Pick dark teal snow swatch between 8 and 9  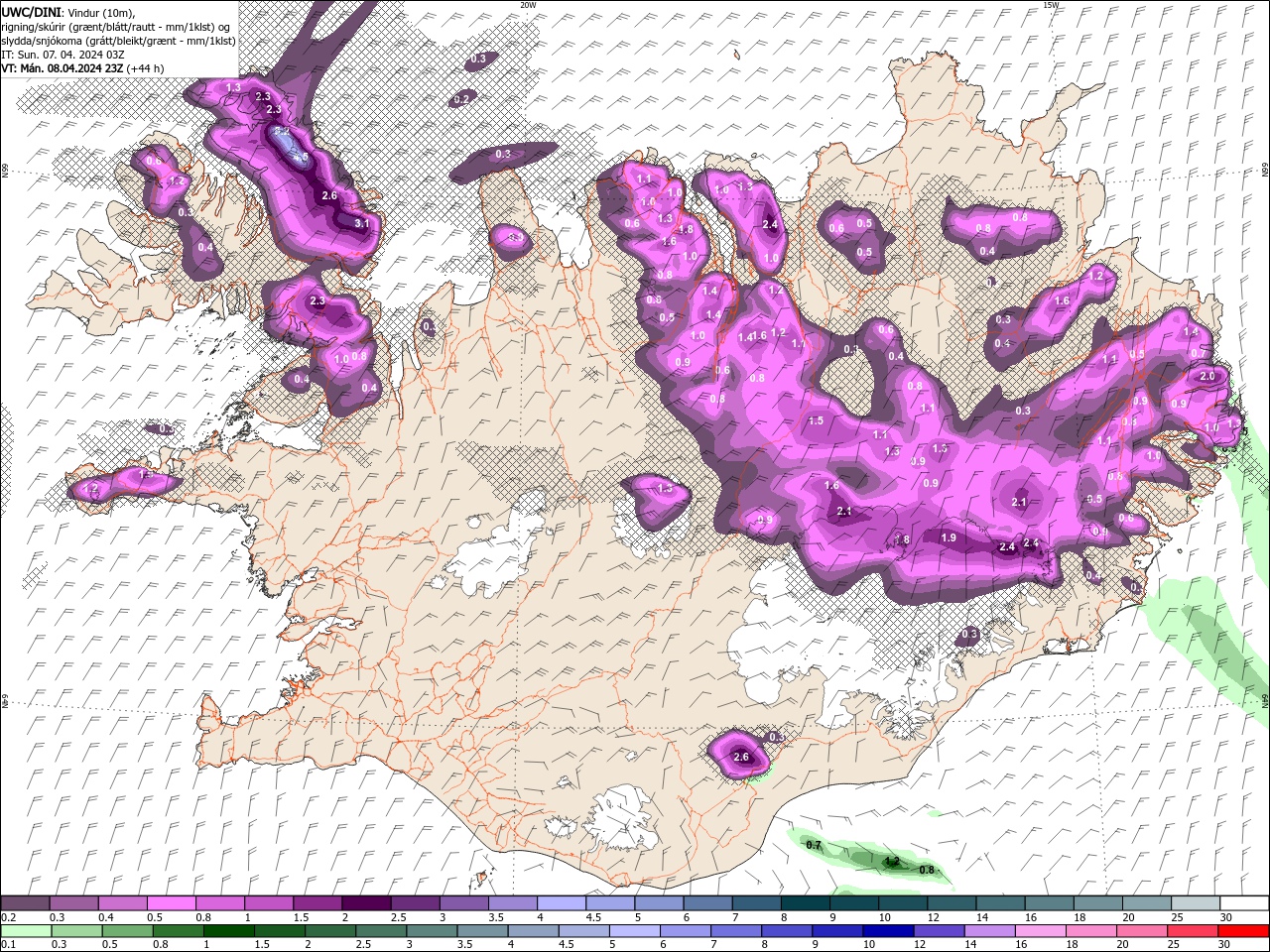click(x=805, y=903)
